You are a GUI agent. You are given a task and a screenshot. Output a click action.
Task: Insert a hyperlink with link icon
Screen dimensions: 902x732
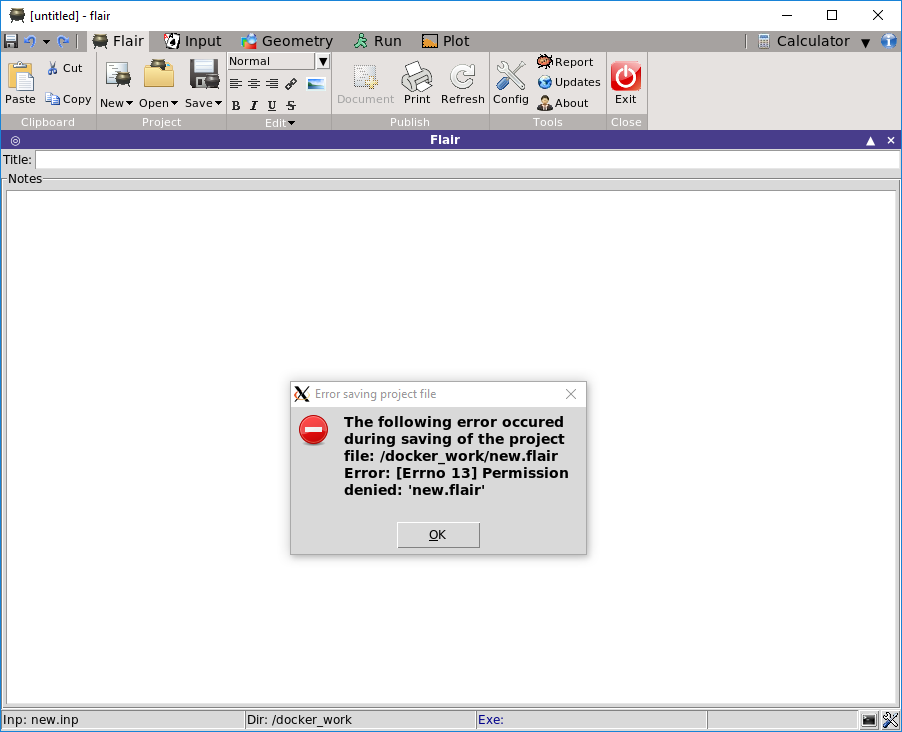[291, 84]
